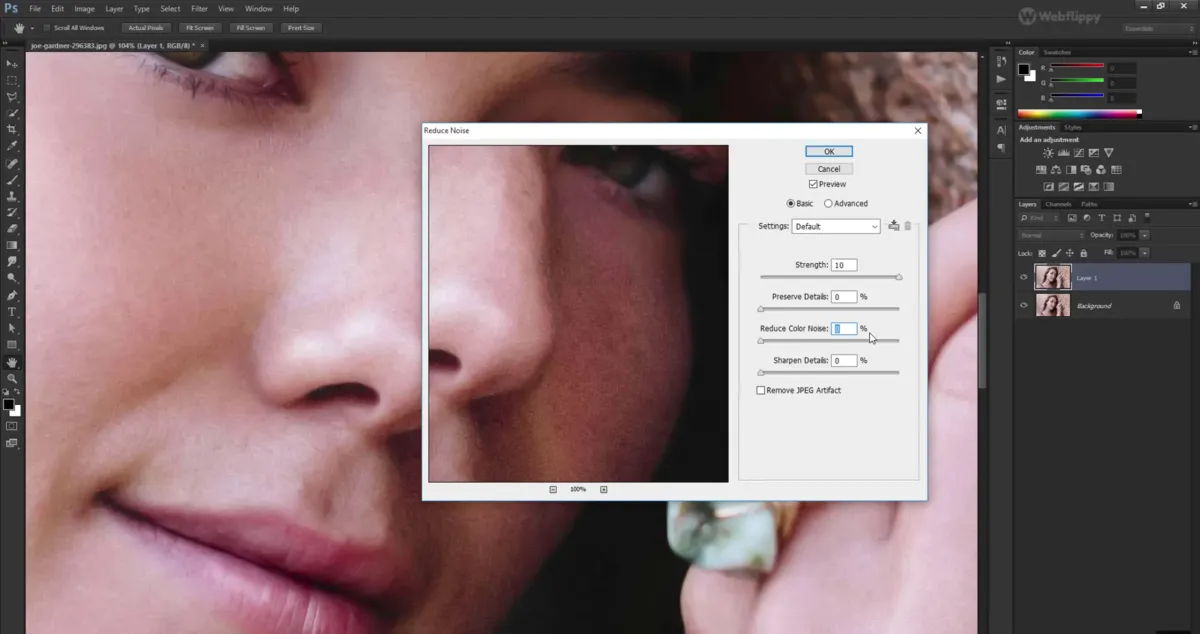Open the layer blend mode dropdown
The image size is (1200, 634).
(1050, 235)
